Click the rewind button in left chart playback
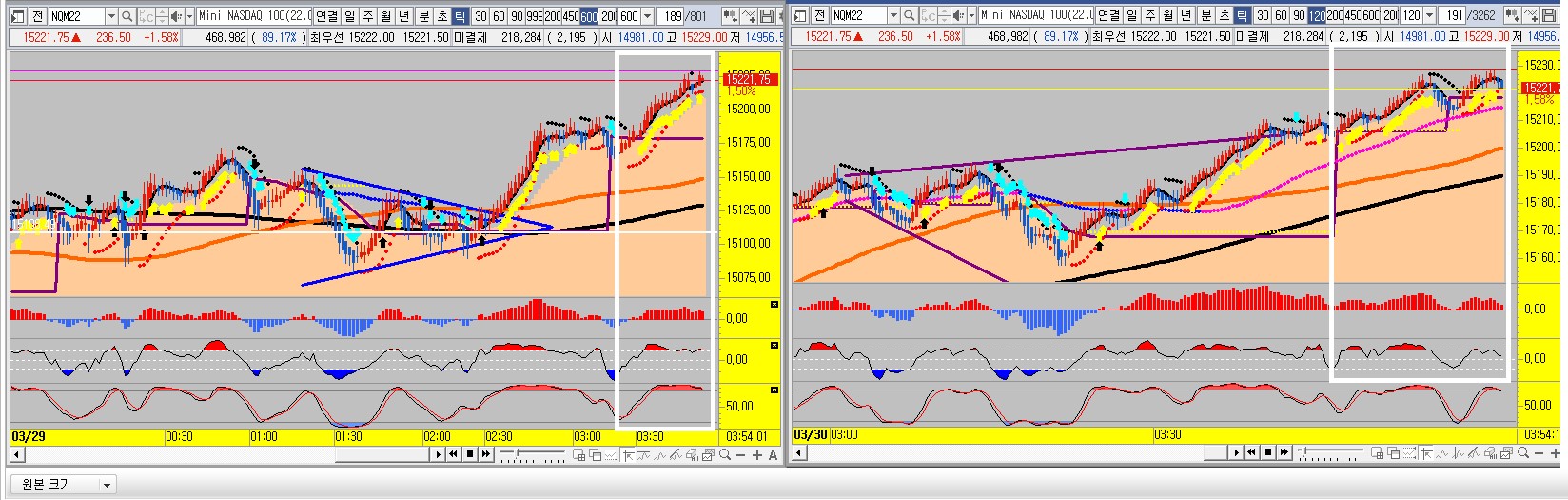This screenshot has height=500, width=1568. pos(453,455)
